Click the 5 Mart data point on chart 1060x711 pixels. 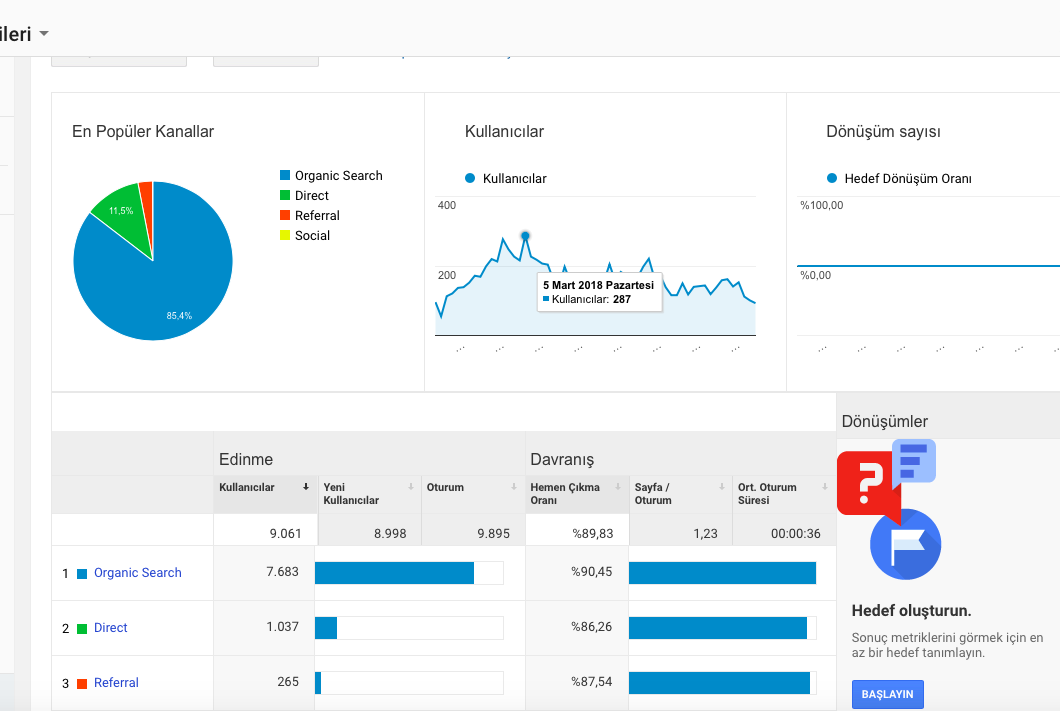pos(525,236)
